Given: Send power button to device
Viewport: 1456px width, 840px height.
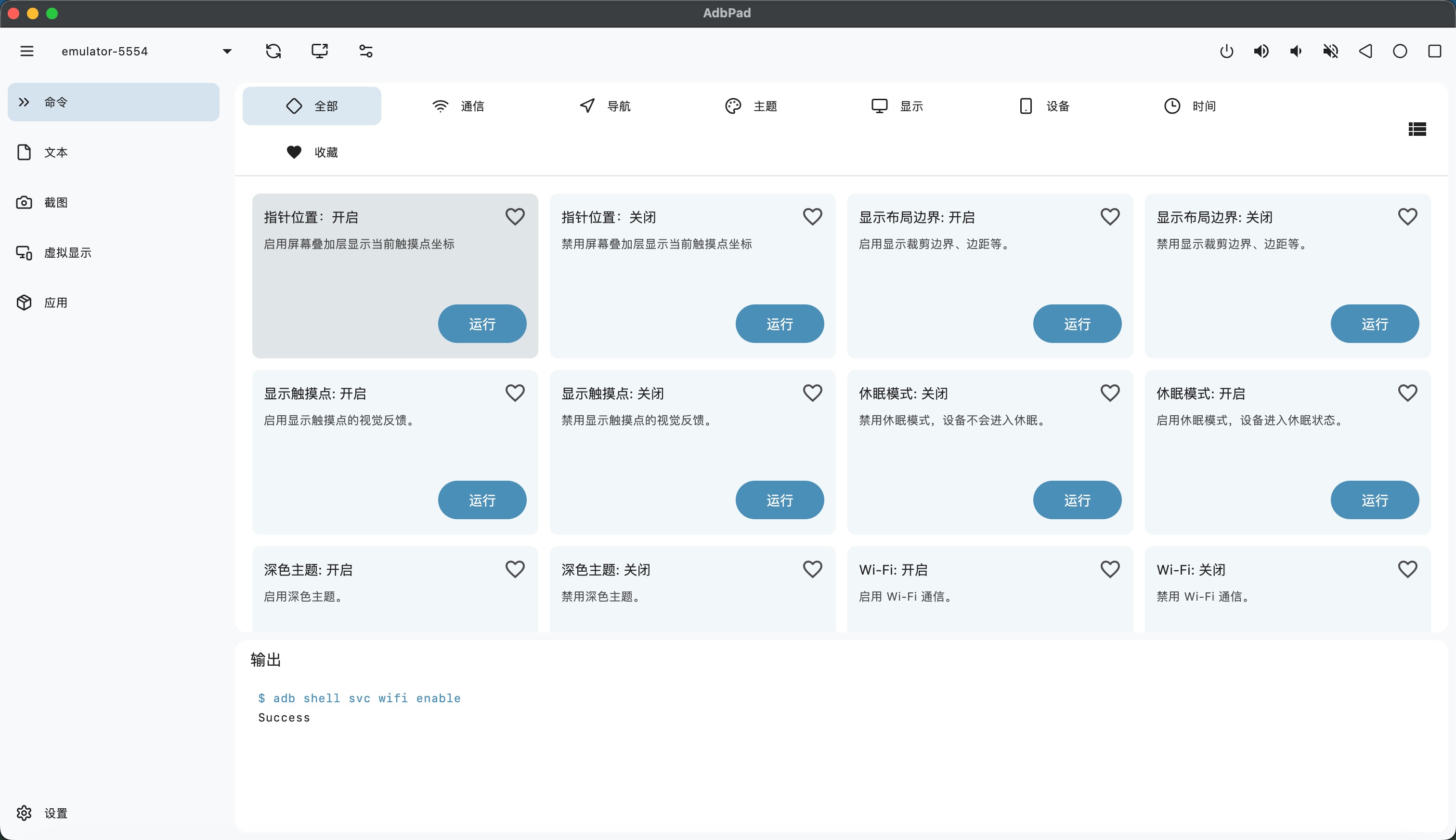Looking at the screenshot, I should coord(1226,52).
